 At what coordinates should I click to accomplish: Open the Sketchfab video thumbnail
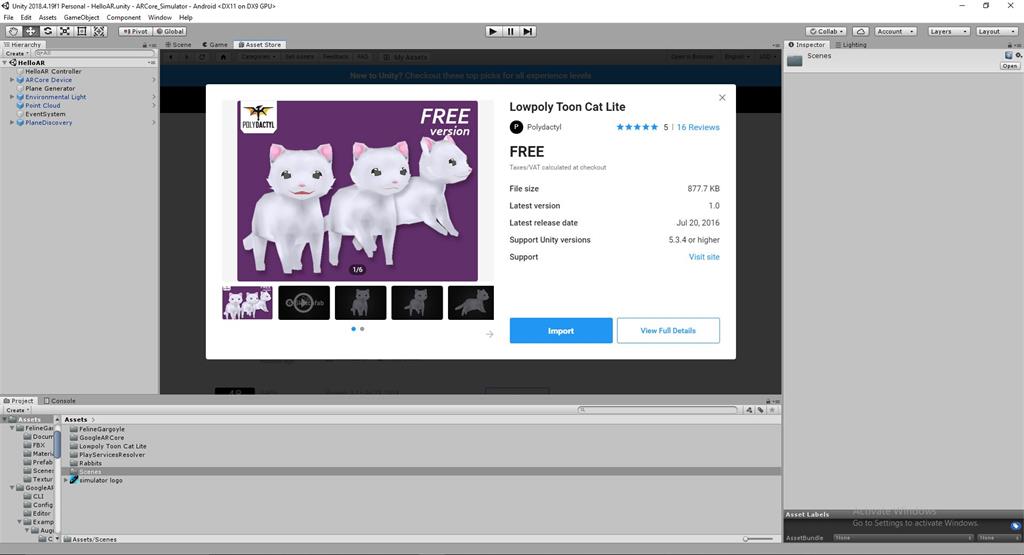click(304, 302)
